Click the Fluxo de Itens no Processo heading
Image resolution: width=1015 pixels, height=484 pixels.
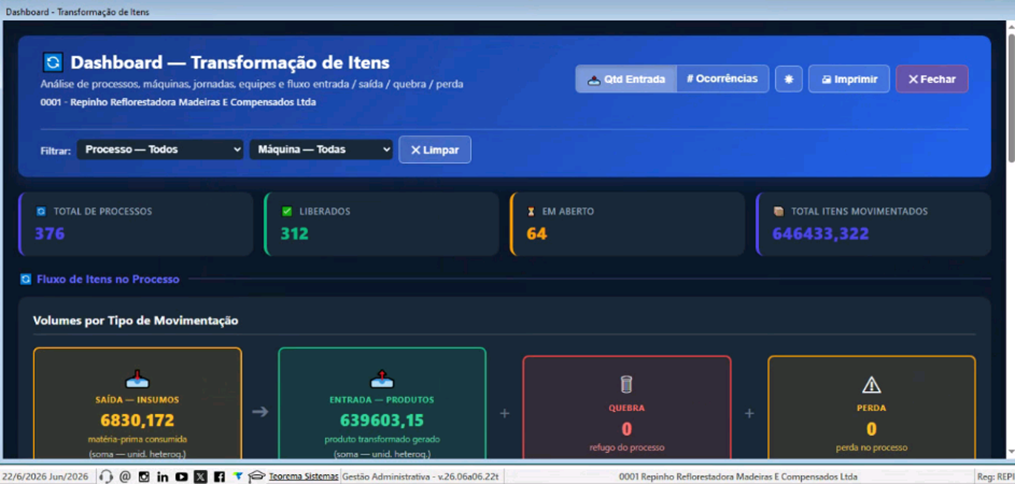tap(108, 280)
